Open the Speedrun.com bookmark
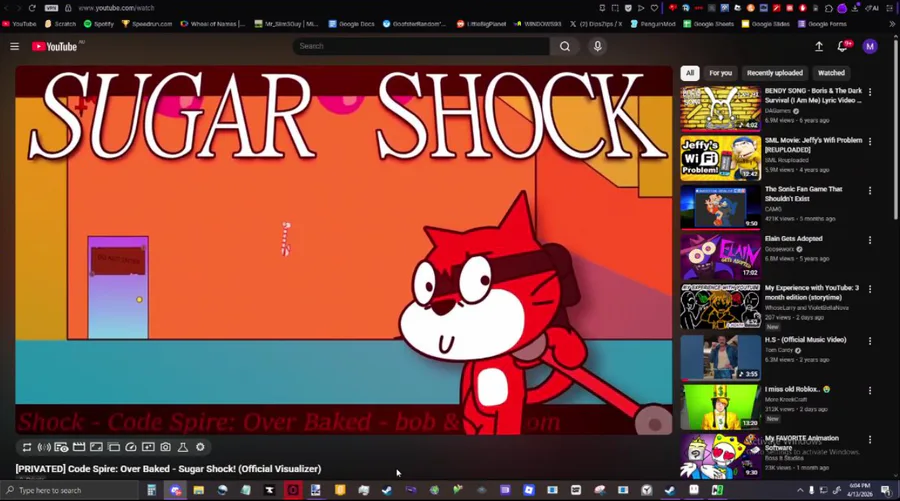 tap(147, 24)
